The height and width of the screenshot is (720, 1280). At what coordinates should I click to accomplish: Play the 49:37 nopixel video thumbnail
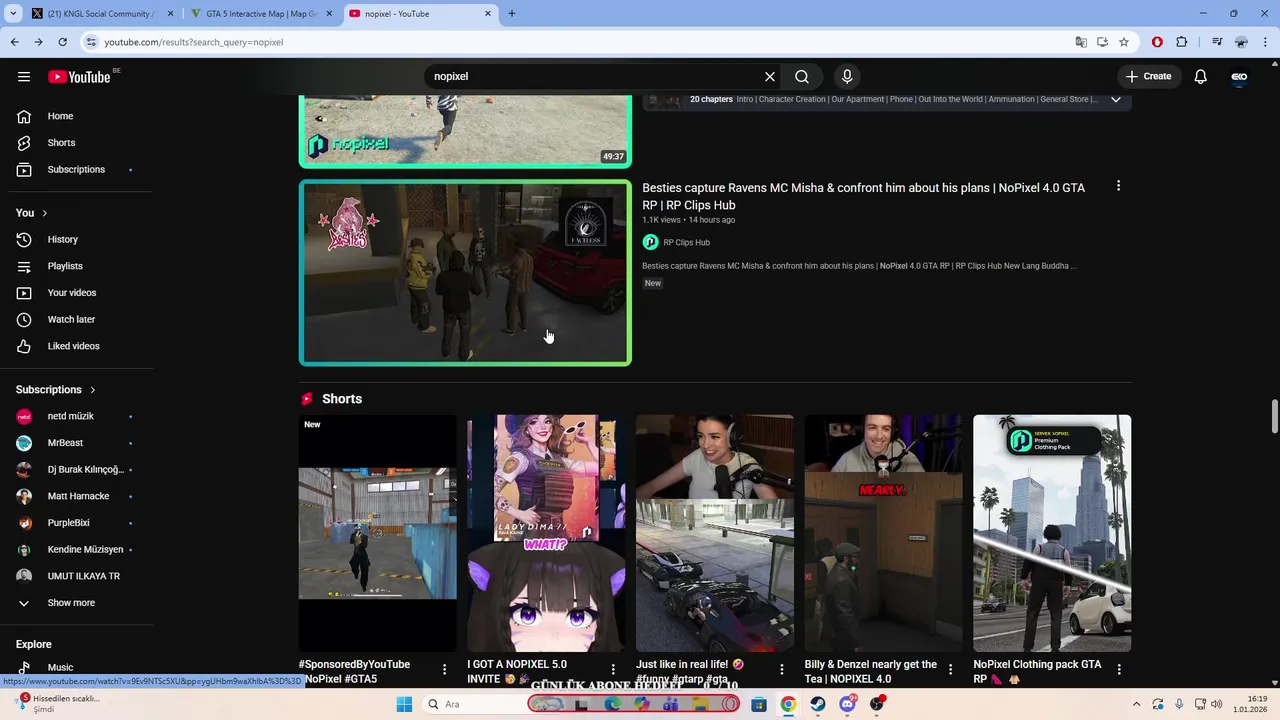pos(465,130)
